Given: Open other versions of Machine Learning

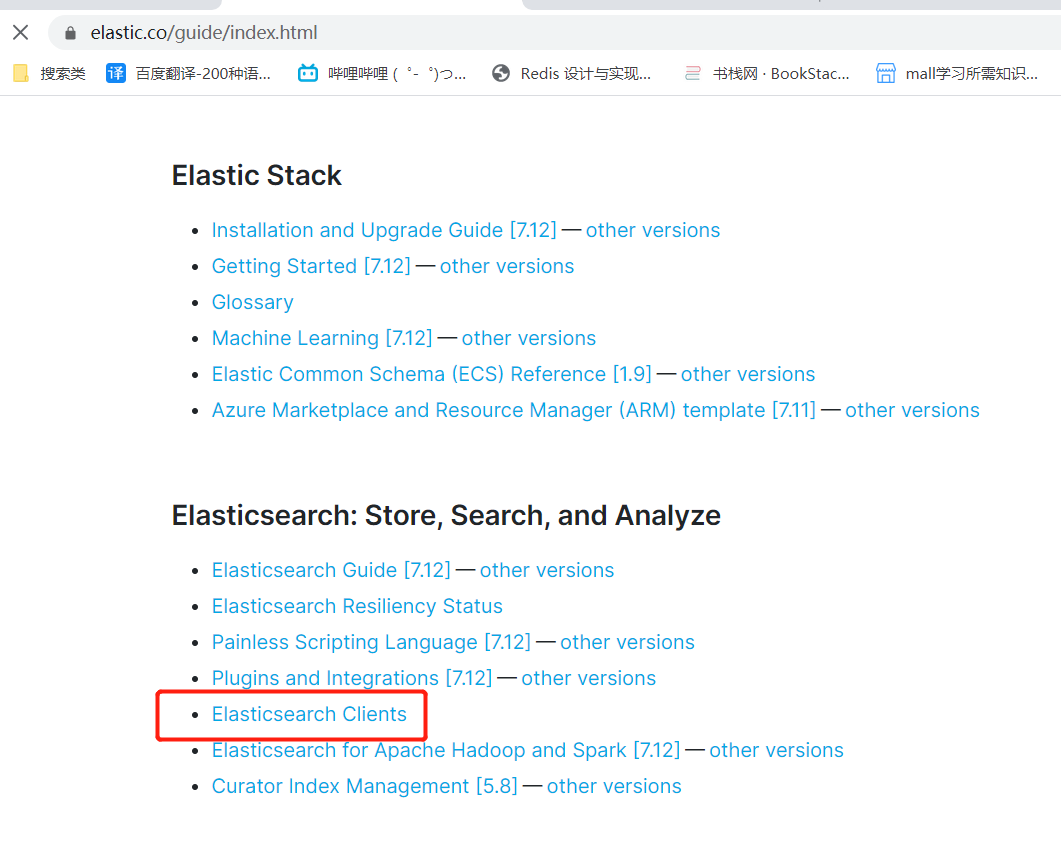Looking at the screenshot, I should point(528,338).
